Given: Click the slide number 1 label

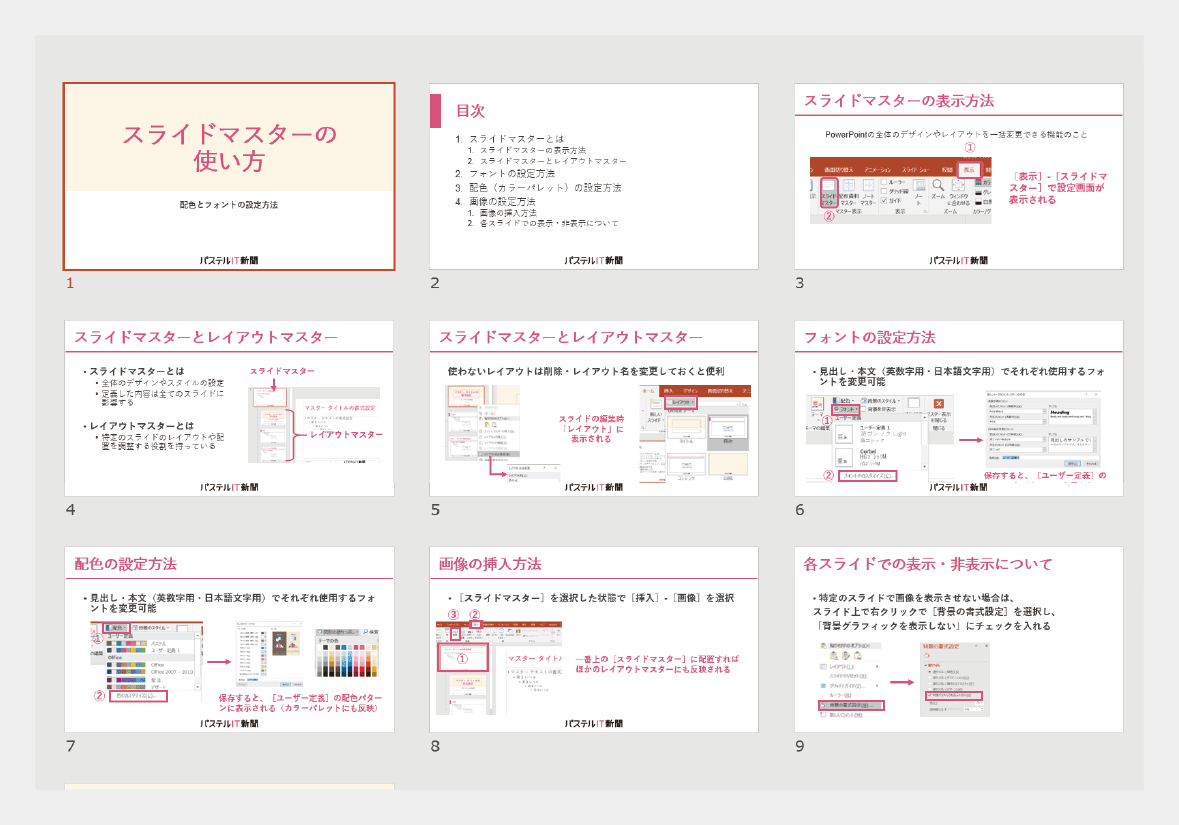Looking at the screenshot, I should pyautogui.click(x=70, y=284).
